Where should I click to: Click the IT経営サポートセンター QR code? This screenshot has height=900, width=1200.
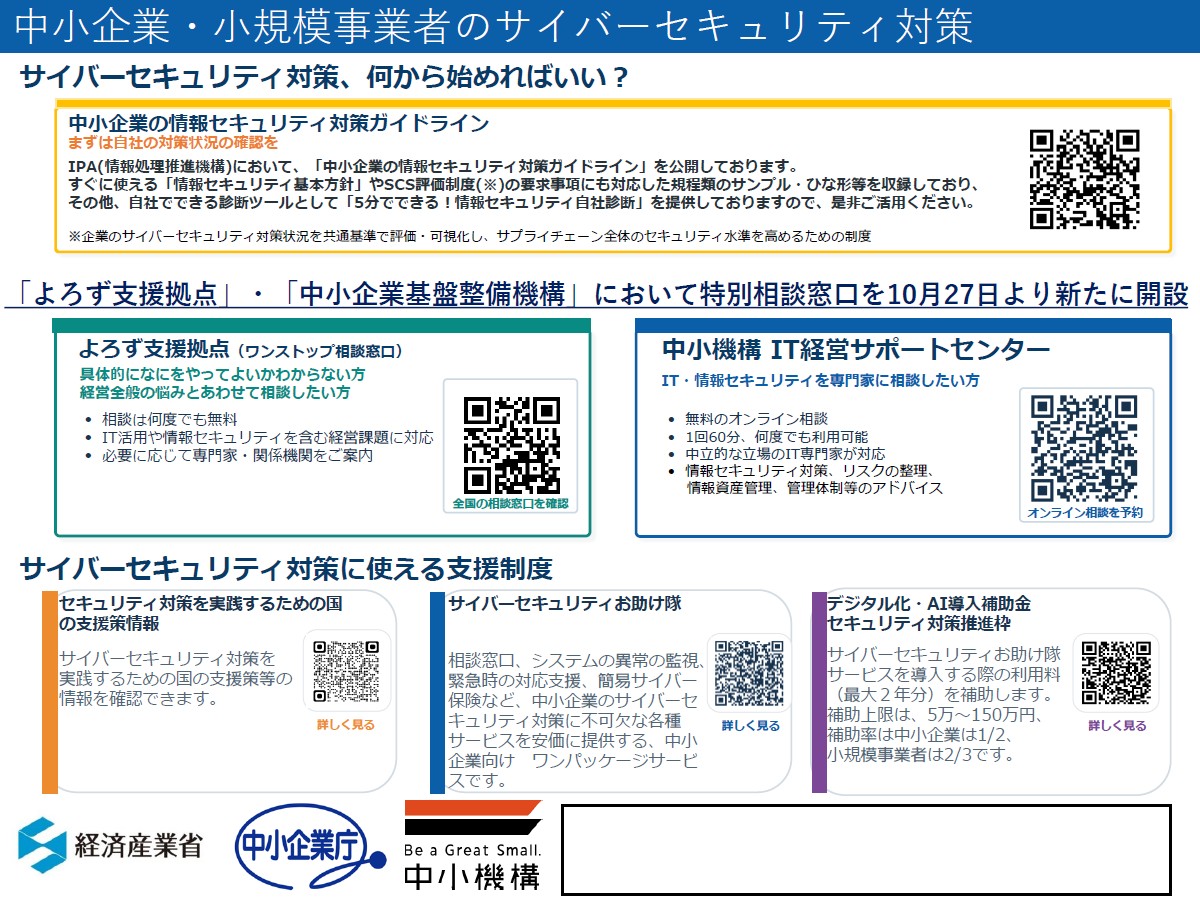click(x=1085, y=448)
